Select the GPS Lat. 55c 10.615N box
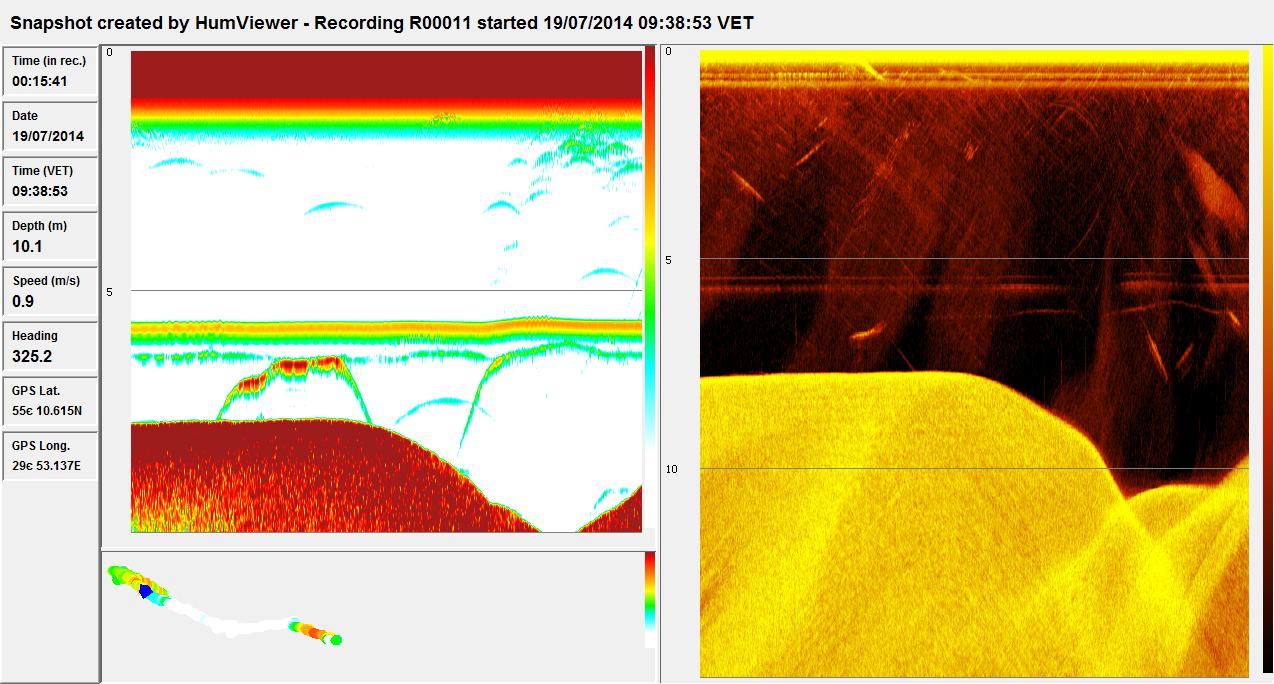The image size is (1274, 684). point(50,401)
